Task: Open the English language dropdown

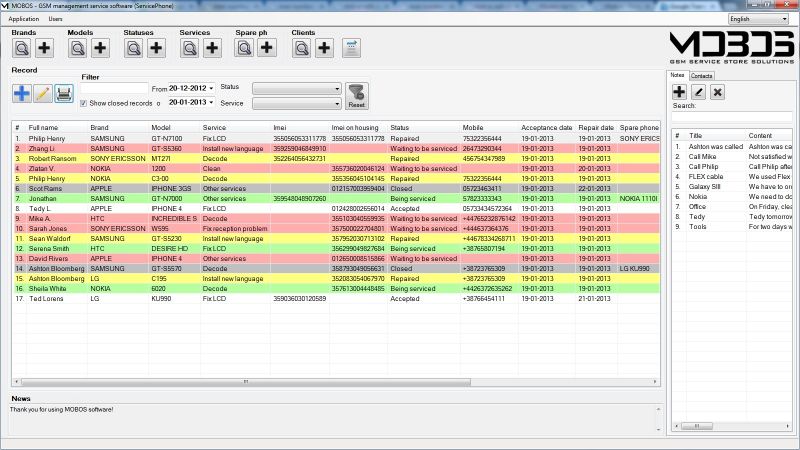Action: 759,19
